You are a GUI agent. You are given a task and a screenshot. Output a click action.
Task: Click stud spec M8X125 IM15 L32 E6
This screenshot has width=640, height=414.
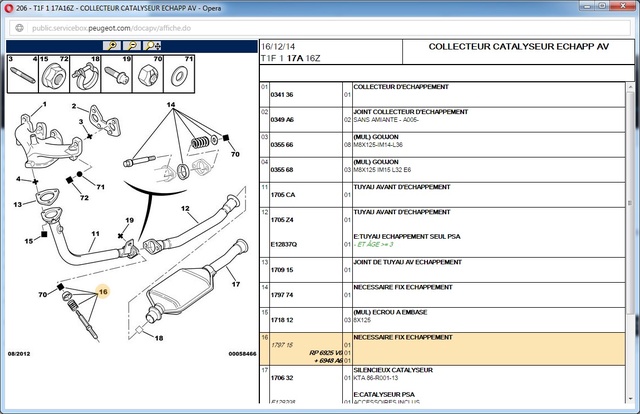(x=382, y=170)
